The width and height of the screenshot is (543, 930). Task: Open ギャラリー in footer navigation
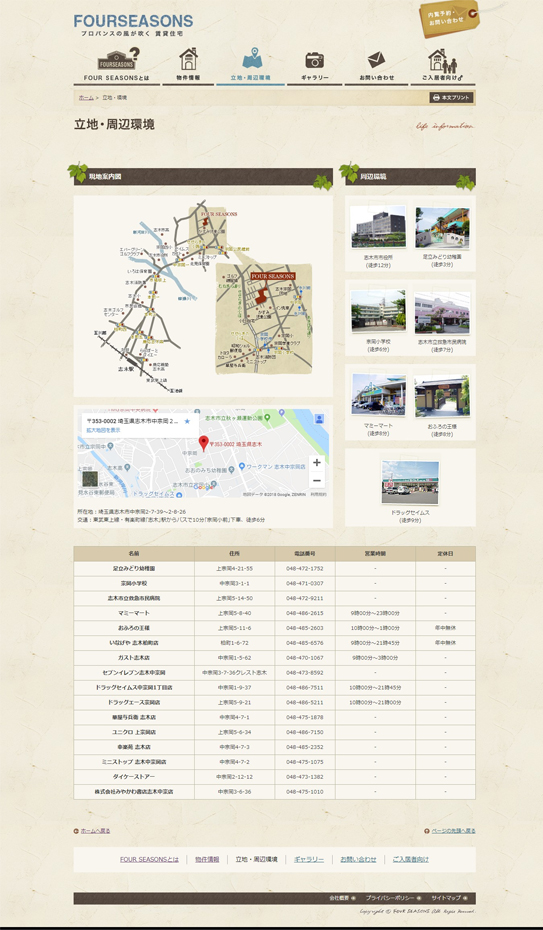point(309,859)
